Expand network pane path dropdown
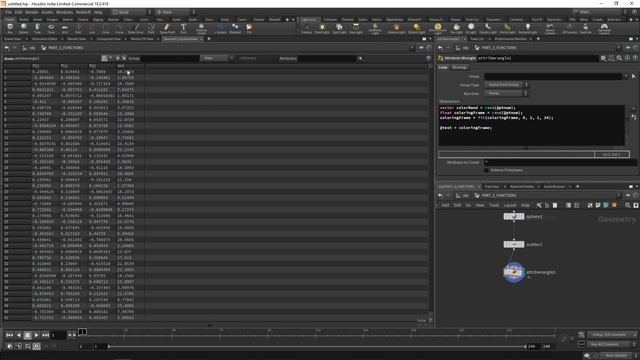 619,196
